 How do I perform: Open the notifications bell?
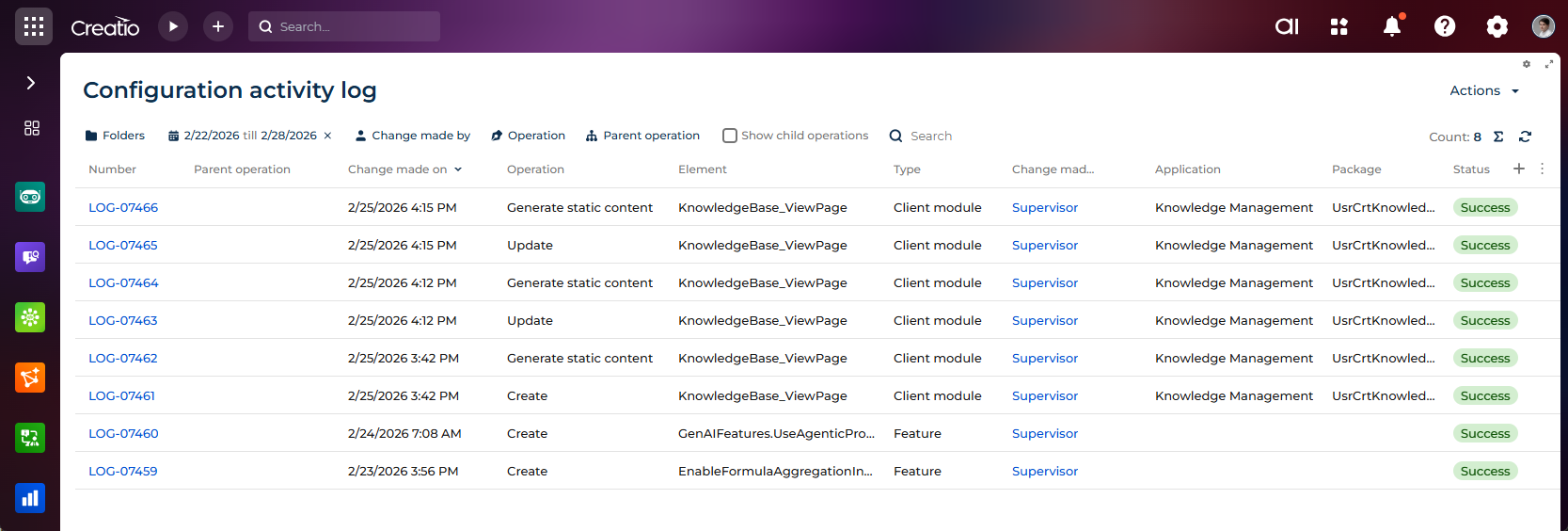click(1392, 26)
